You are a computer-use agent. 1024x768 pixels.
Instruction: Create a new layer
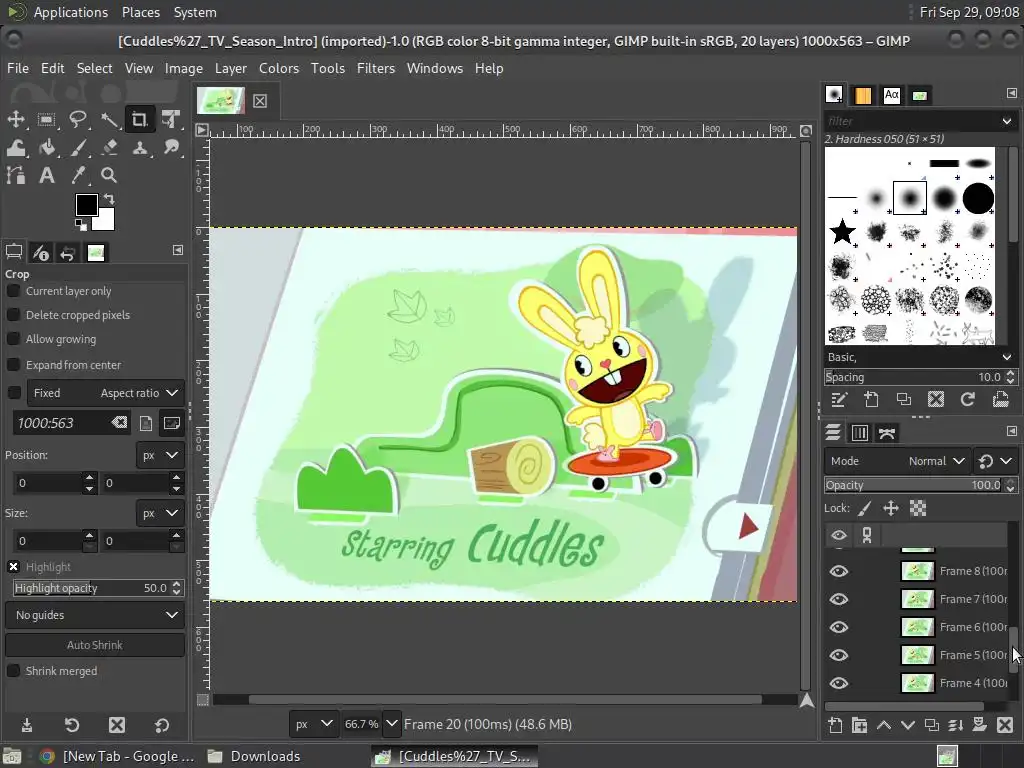point(835,725)
